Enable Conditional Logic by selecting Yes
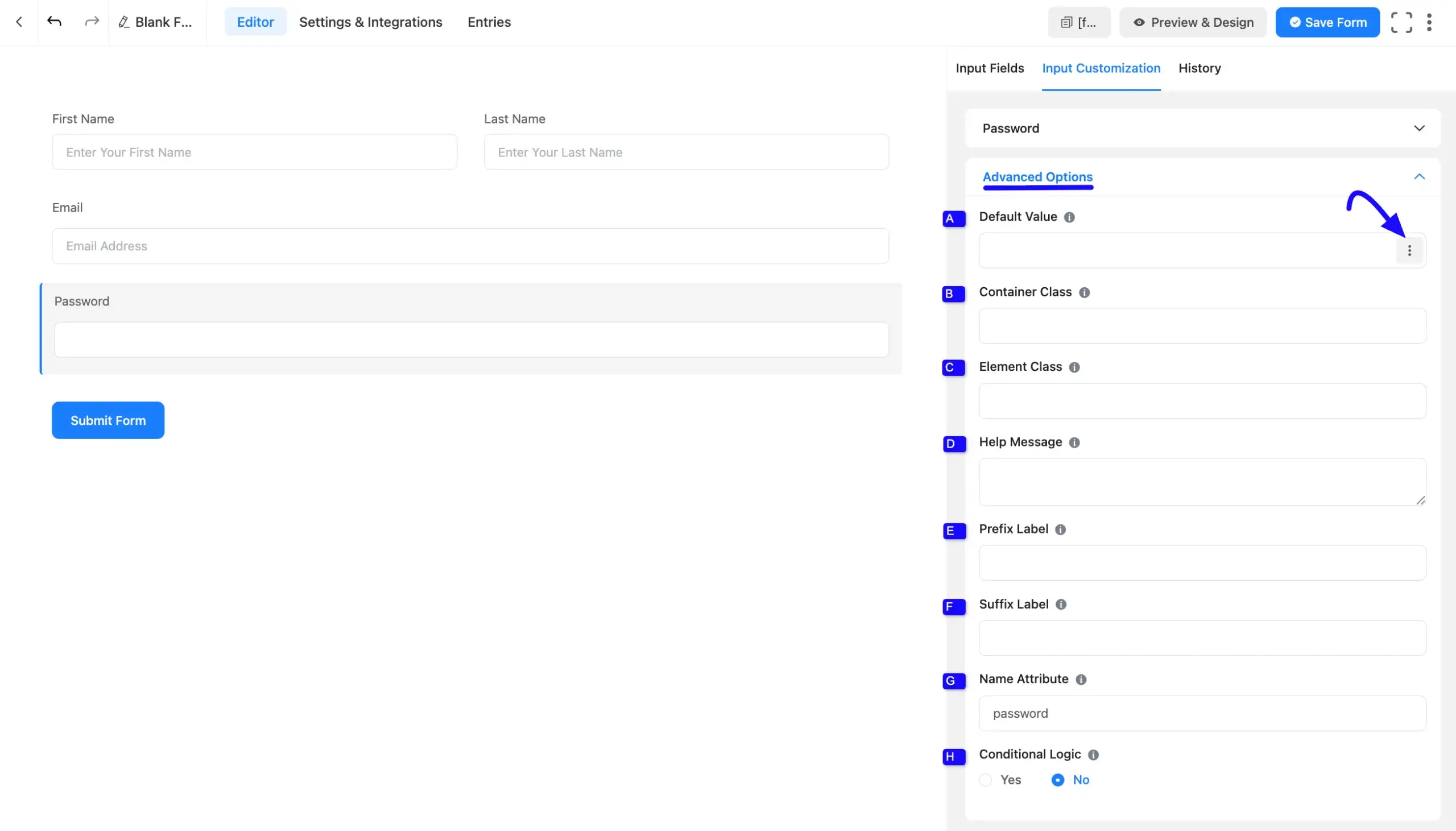1456x831 pixels. [986, 779]
